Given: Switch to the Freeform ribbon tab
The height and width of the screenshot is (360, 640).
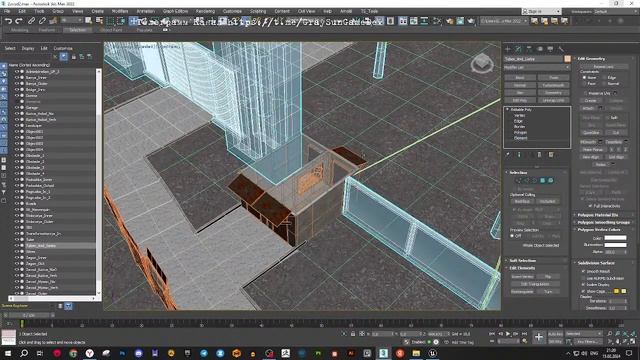Looking at the screenshot, I should click(46, 30).
